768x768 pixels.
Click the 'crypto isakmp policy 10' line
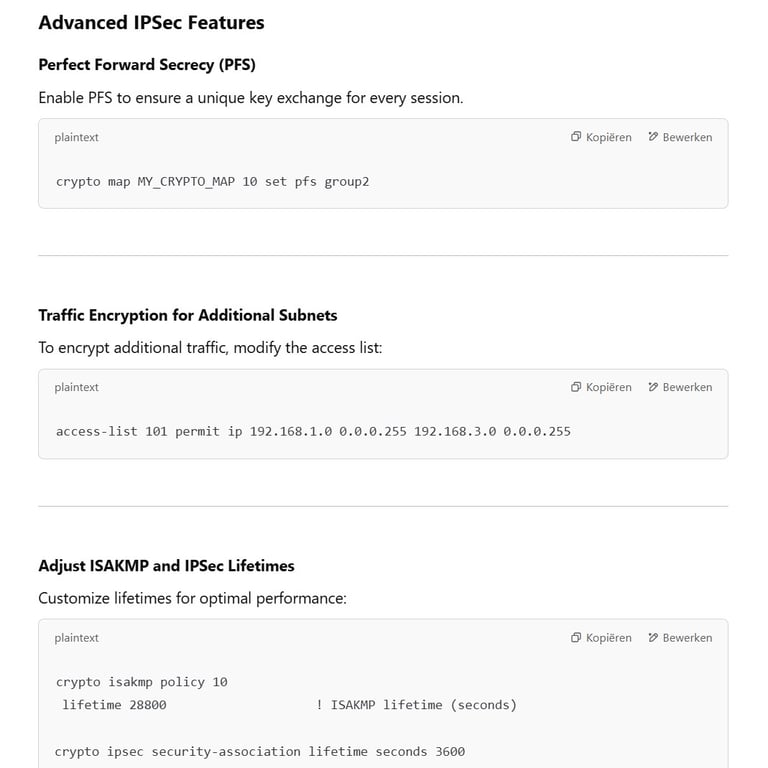click(x=142, y=682)
